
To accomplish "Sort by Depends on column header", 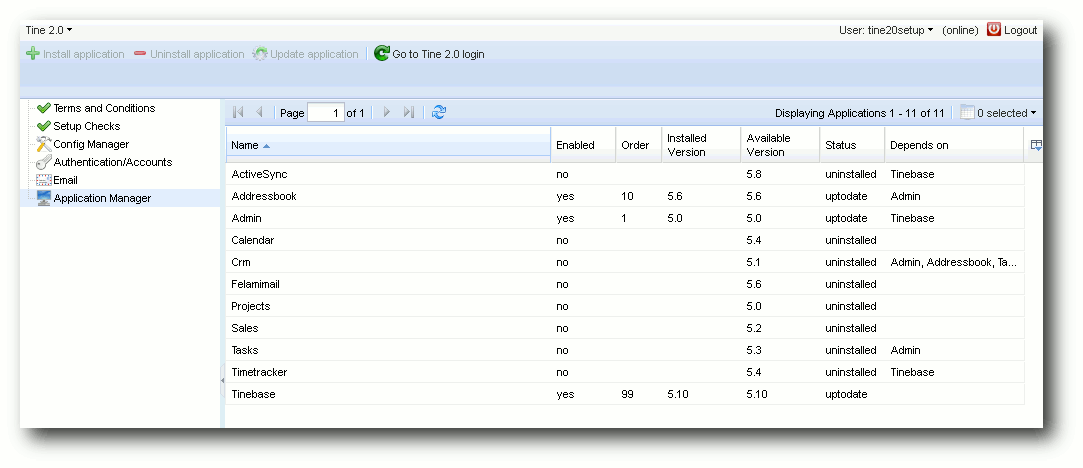I will click(x=954, y=145).
